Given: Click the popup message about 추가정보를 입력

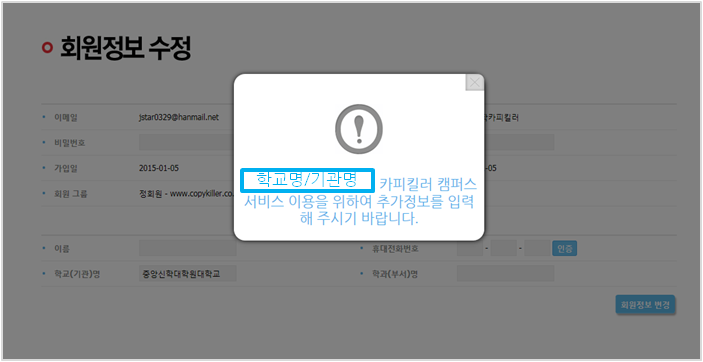Looking at the screenshot, I should point(359,201).
